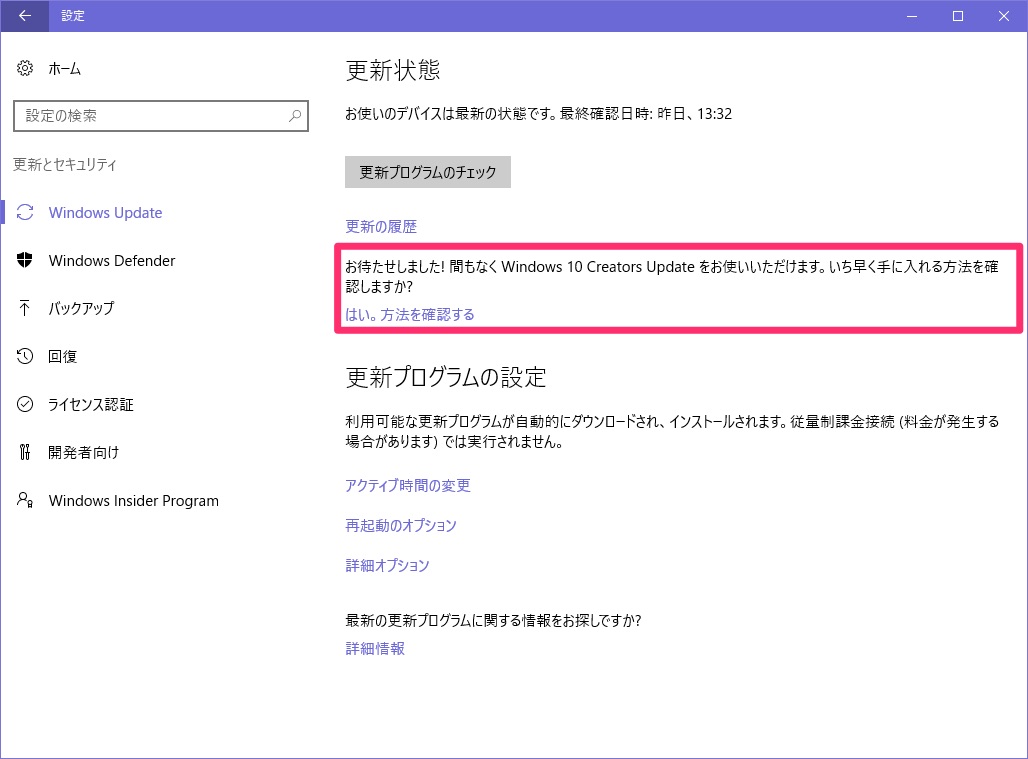Click the 更新とセキュリティ category label
Screen dimensions: 1028x759
[65, 165]
